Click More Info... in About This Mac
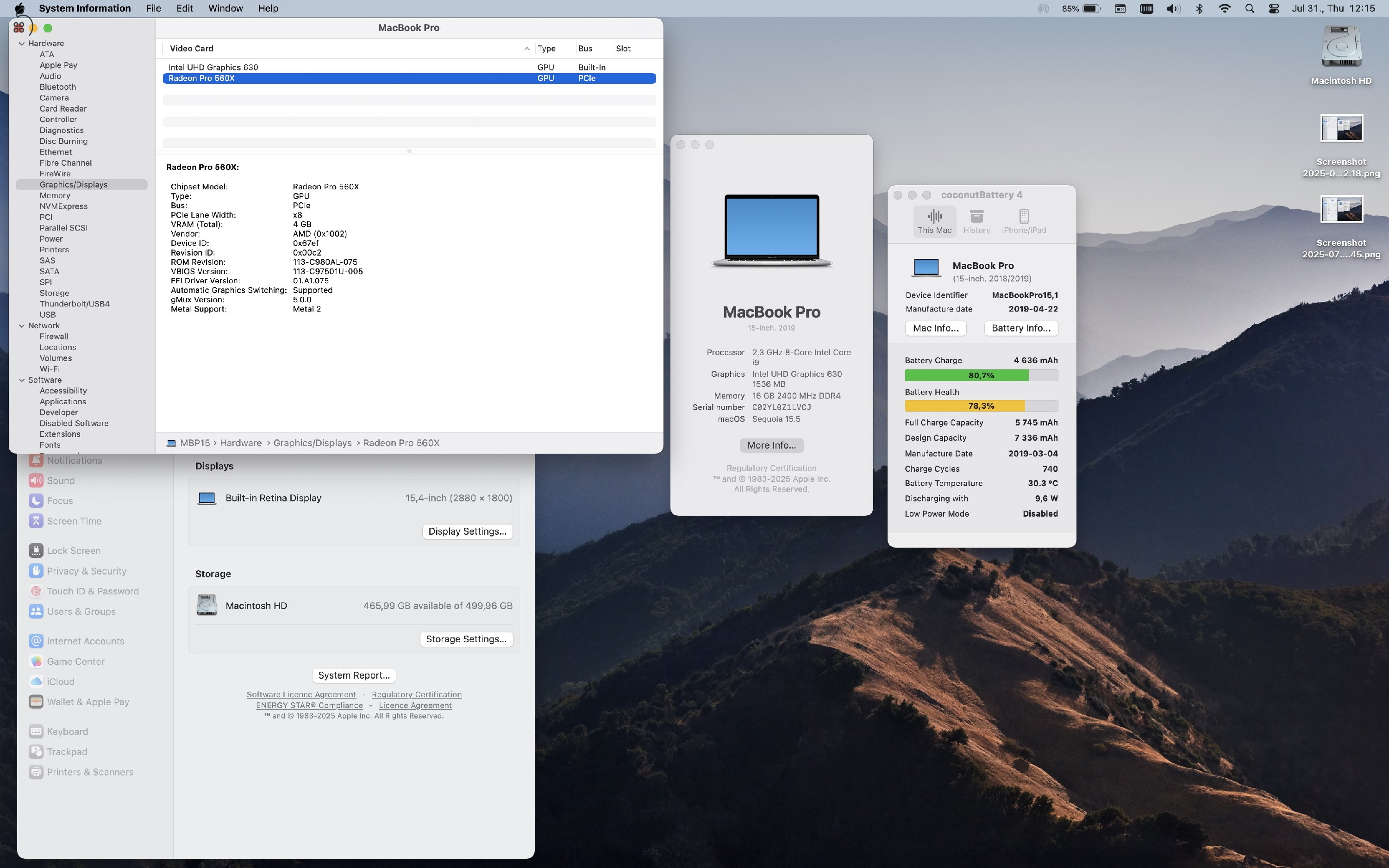This screenshot has width=1389, height=868. pos(771,445)
